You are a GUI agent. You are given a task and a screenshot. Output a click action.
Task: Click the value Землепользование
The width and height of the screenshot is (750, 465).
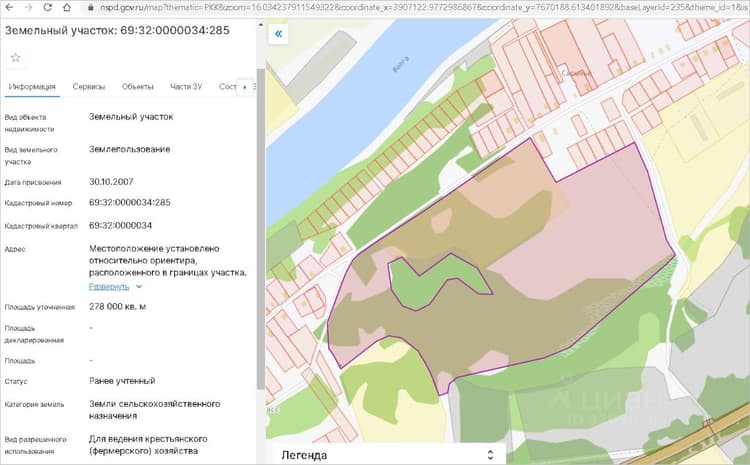tap(130, 149)
